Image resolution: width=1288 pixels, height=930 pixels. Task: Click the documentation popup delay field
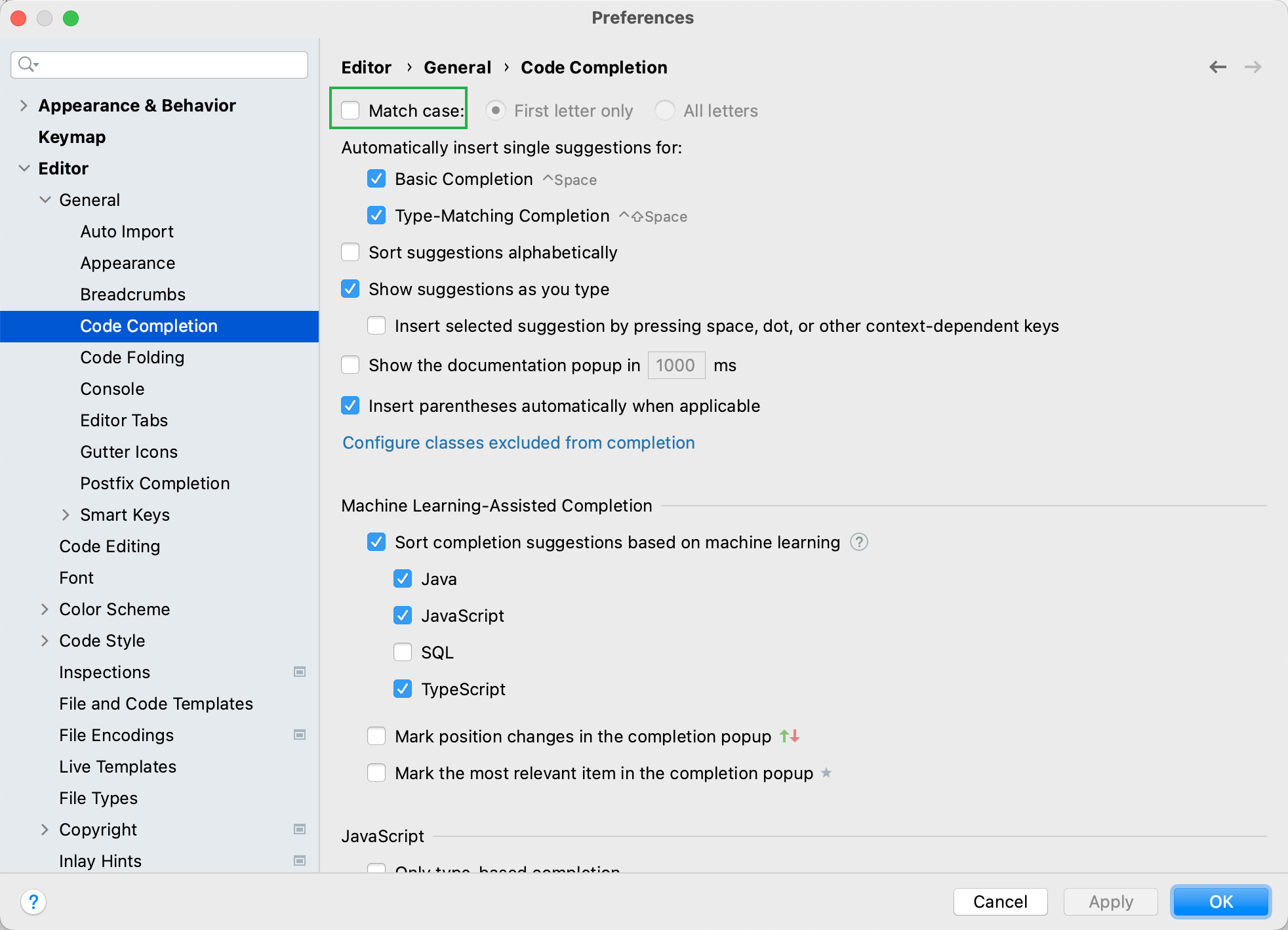click(676, 365)
